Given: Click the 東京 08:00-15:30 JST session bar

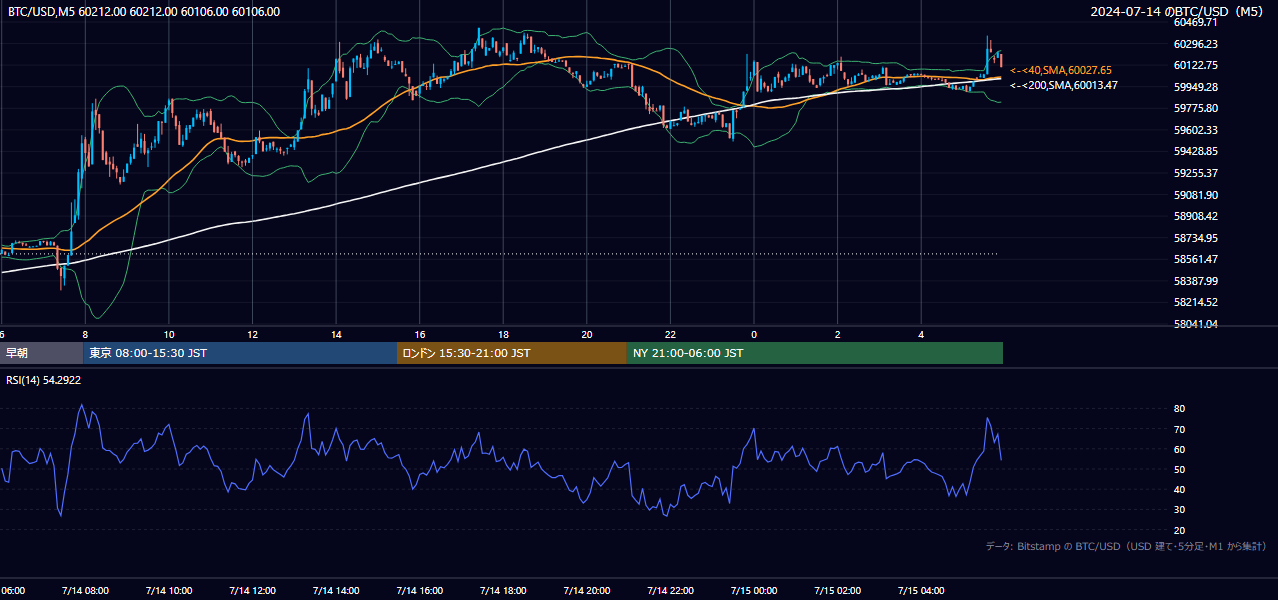Looking at the screenshot, I should tap(240, 353).
